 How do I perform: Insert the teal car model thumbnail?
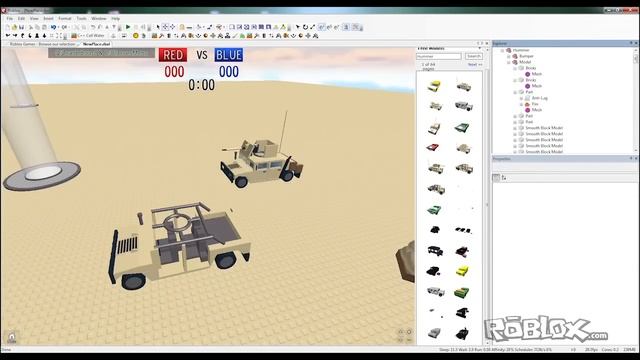click(x=462, y=128)
